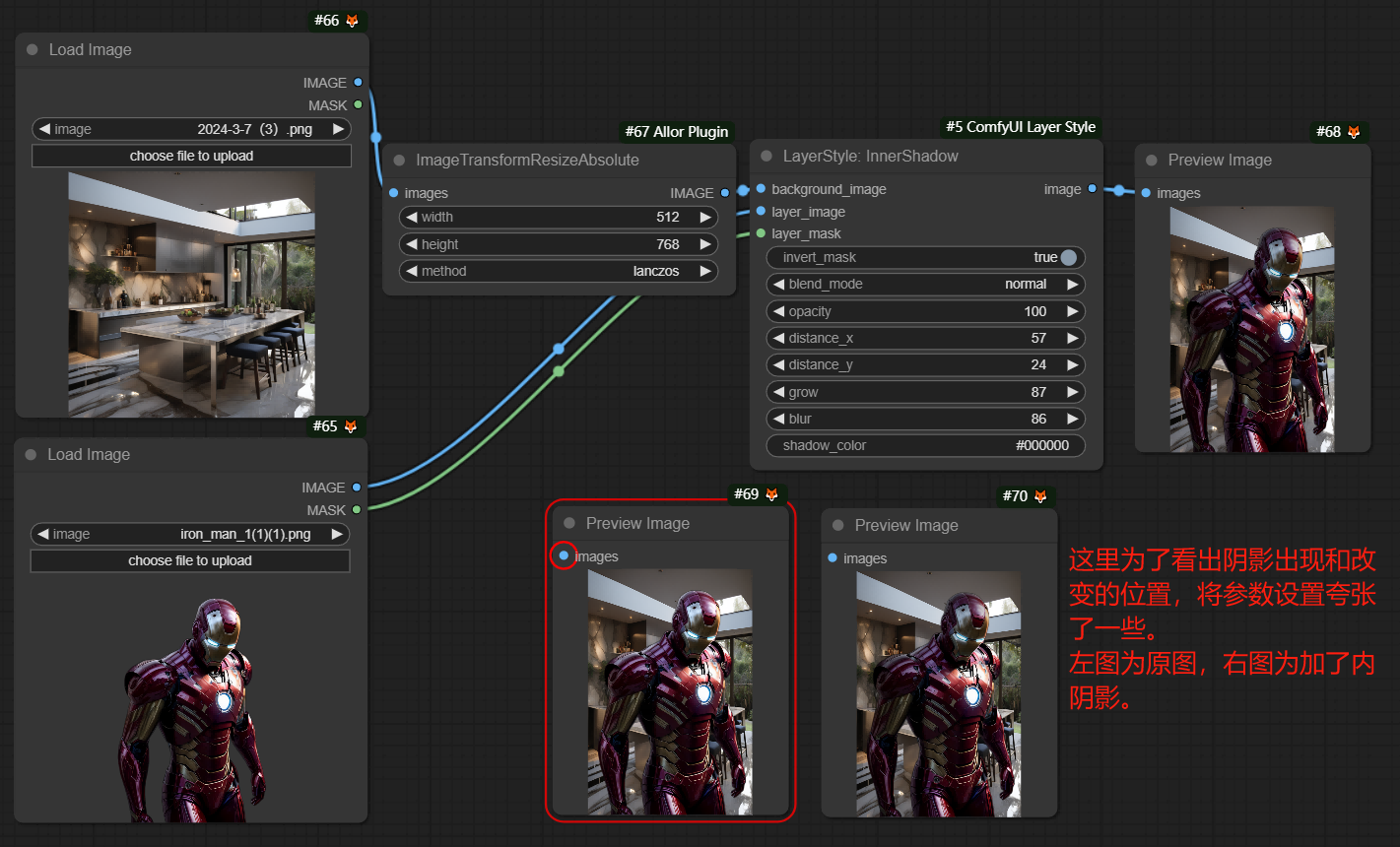Screen dimensions: 1400x847
Task: Click the #67 Allor Plugin badge
Action: pyautogui.click(x=677, y=132)
